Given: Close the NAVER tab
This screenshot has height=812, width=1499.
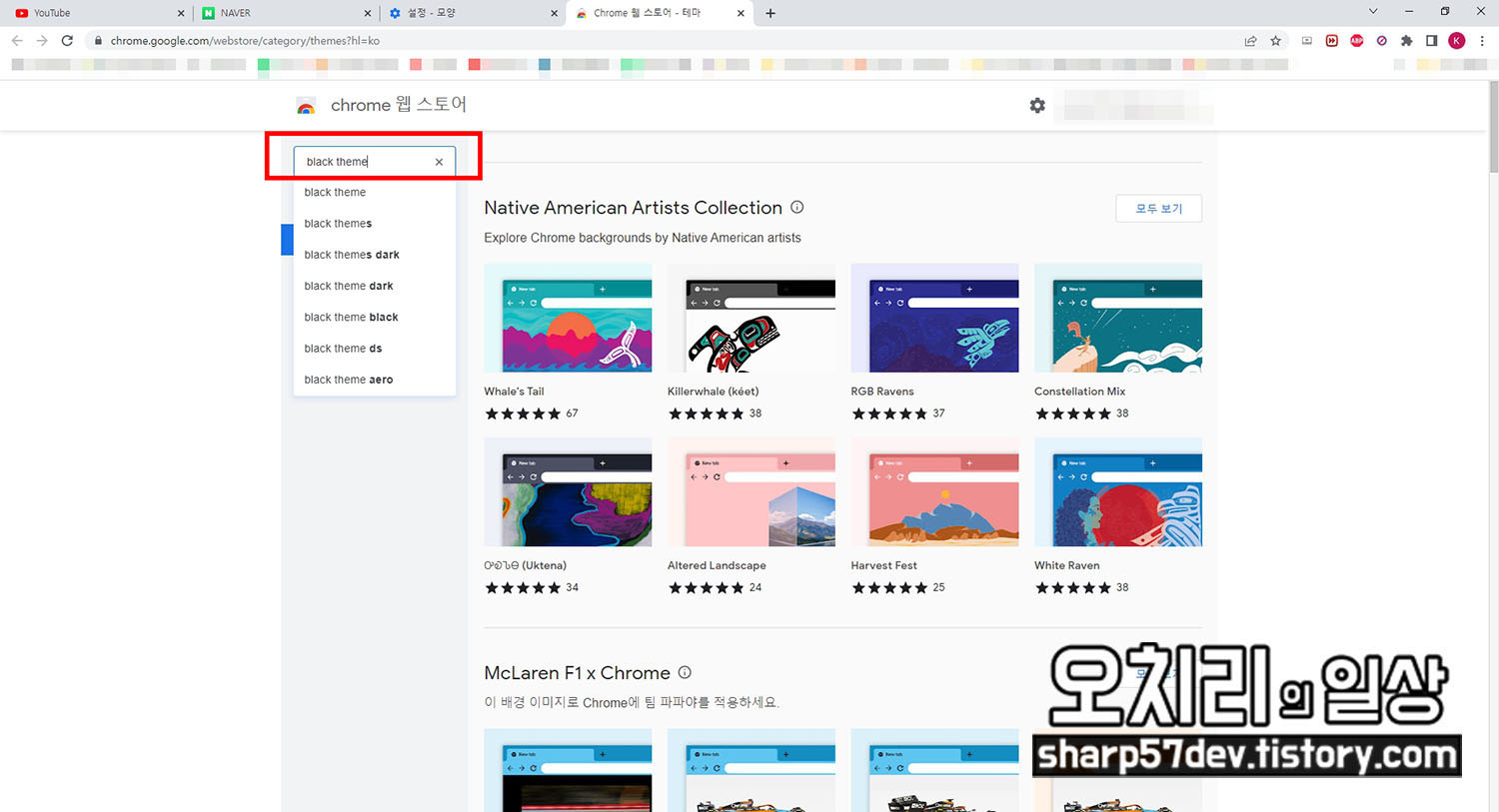Looking at the screenshot, I should (x=368, y=14).
